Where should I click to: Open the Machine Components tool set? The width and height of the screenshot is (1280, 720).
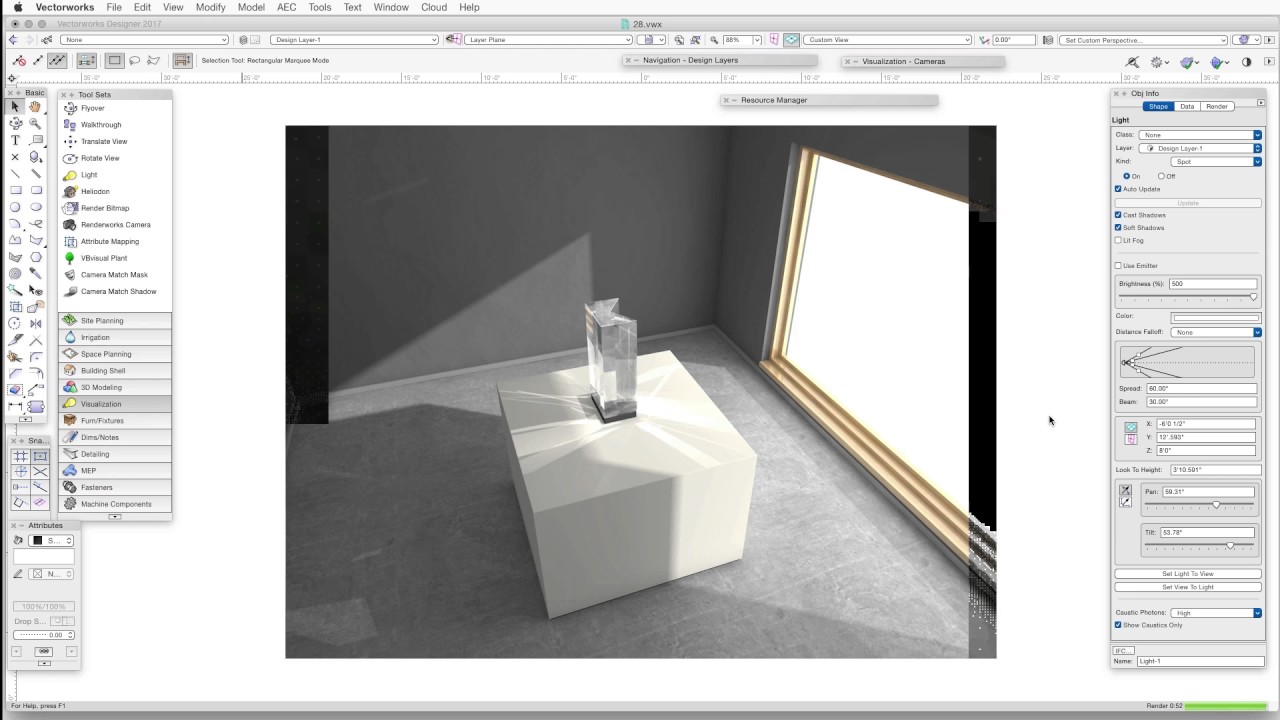115,504
